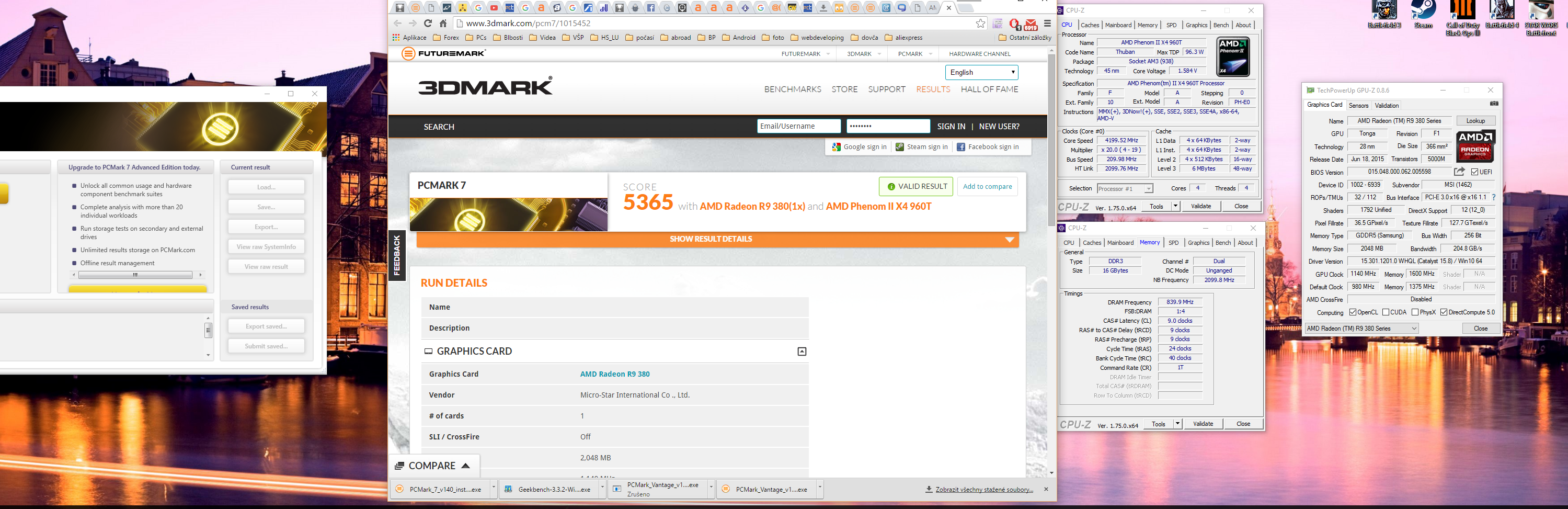Open the Battlefield 3 desktop shortcut
The height and width of the screenshot is (509, 1568).
(x=1384, y=15)
